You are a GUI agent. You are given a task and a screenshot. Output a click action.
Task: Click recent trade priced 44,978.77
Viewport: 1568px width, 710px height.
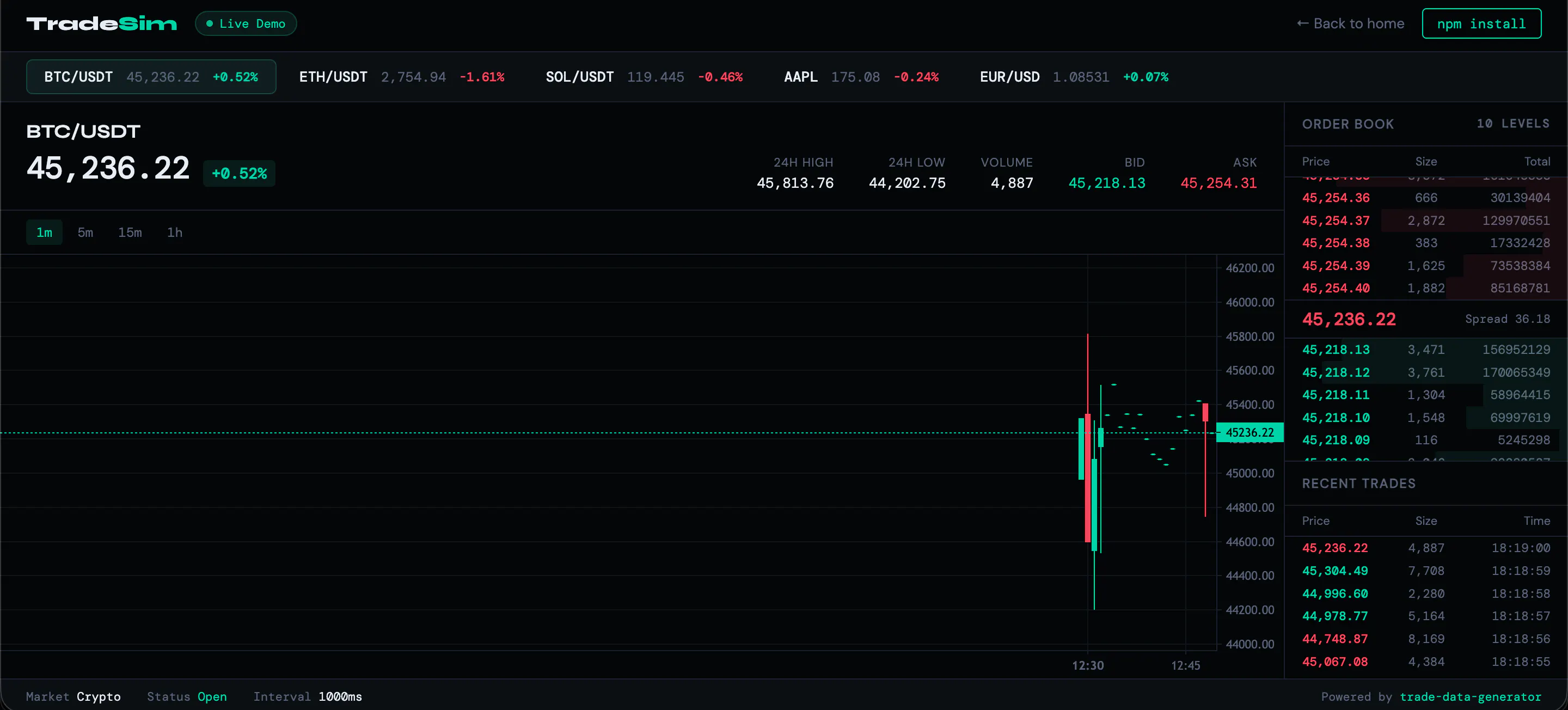coord(1425,616)
